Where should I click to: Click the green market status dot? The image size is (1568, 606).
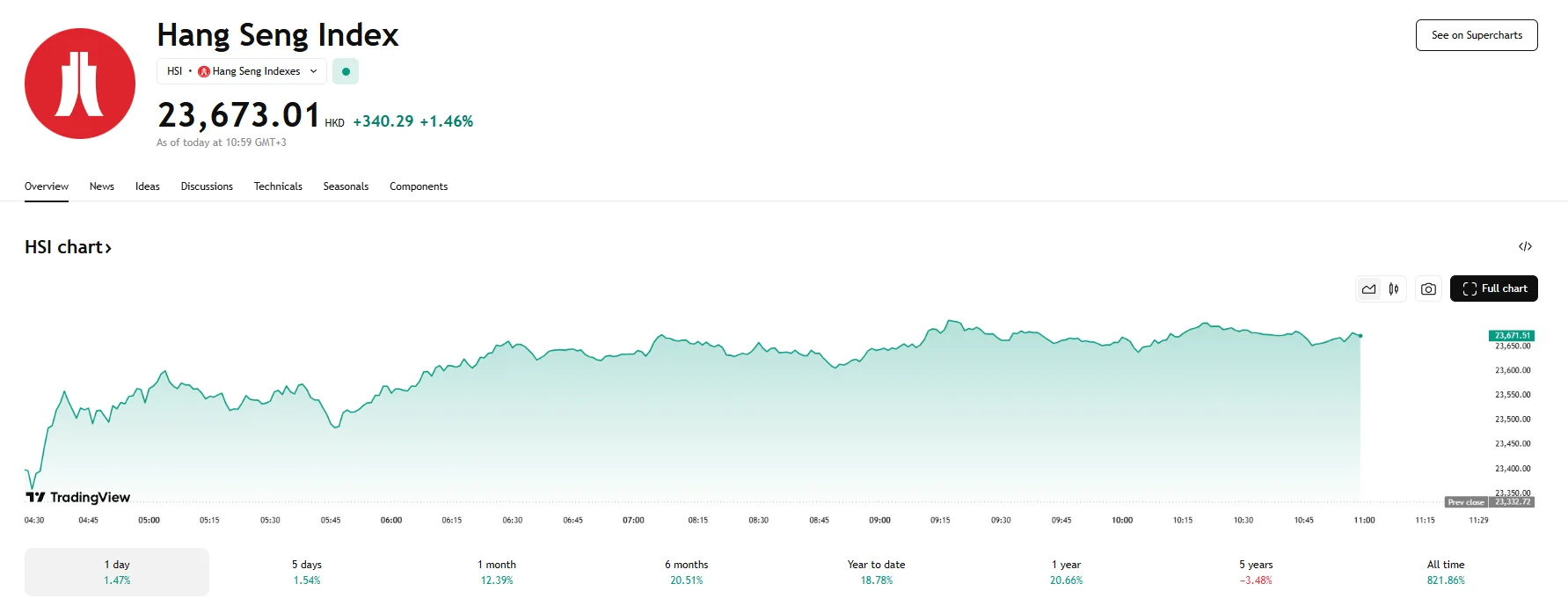(346, 71)
